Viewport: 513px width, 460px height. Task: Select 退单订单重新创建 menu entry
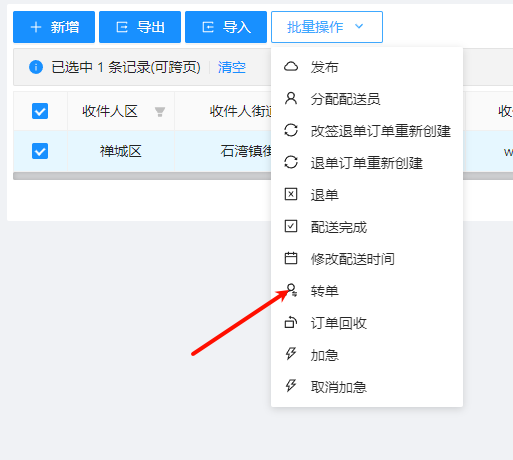coord(367,163)
